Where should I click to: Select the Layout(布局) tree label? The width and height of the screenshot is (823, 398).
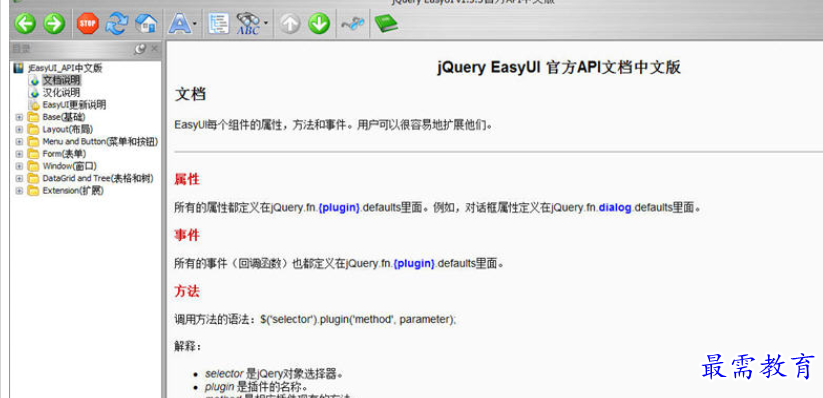(67, 129)
